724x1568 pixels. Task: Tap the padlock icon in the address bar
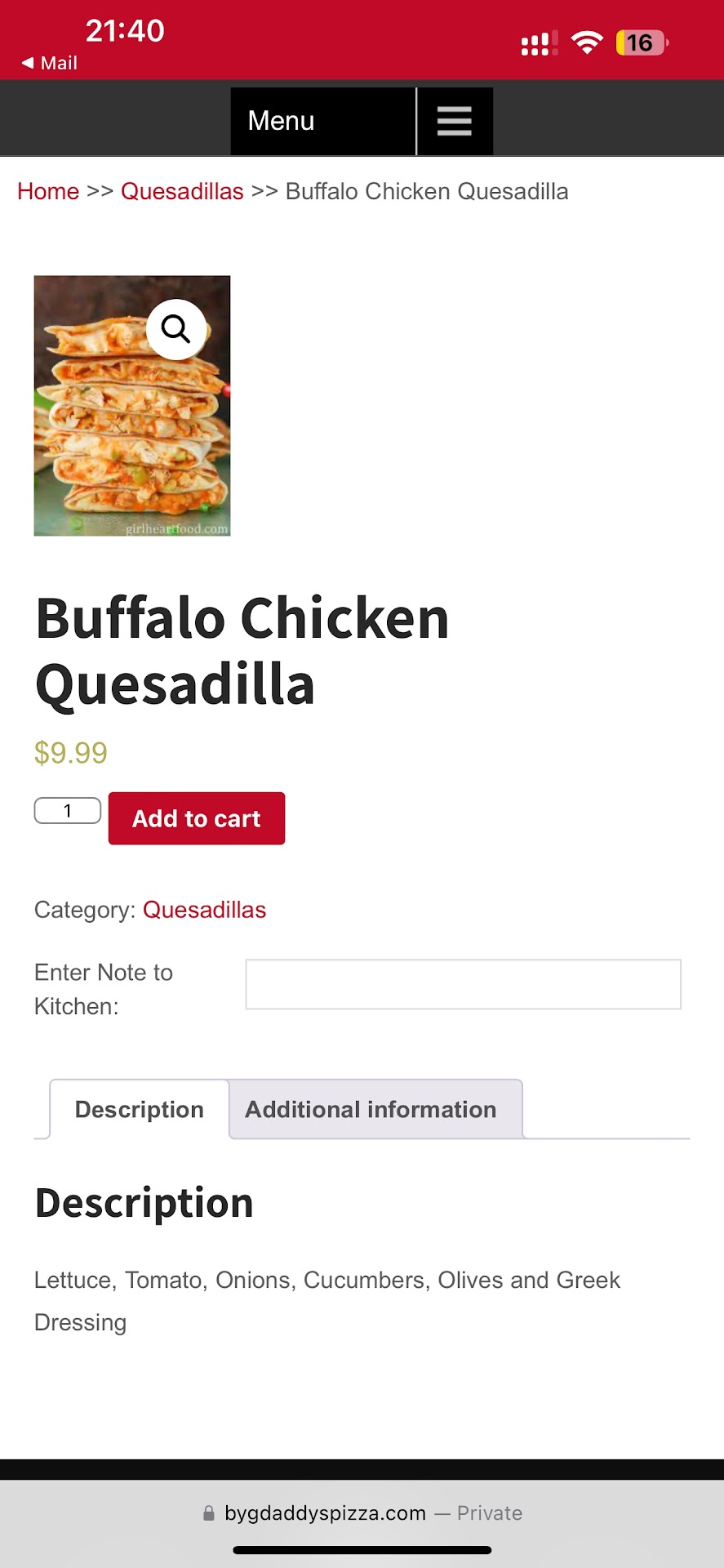209,1513
